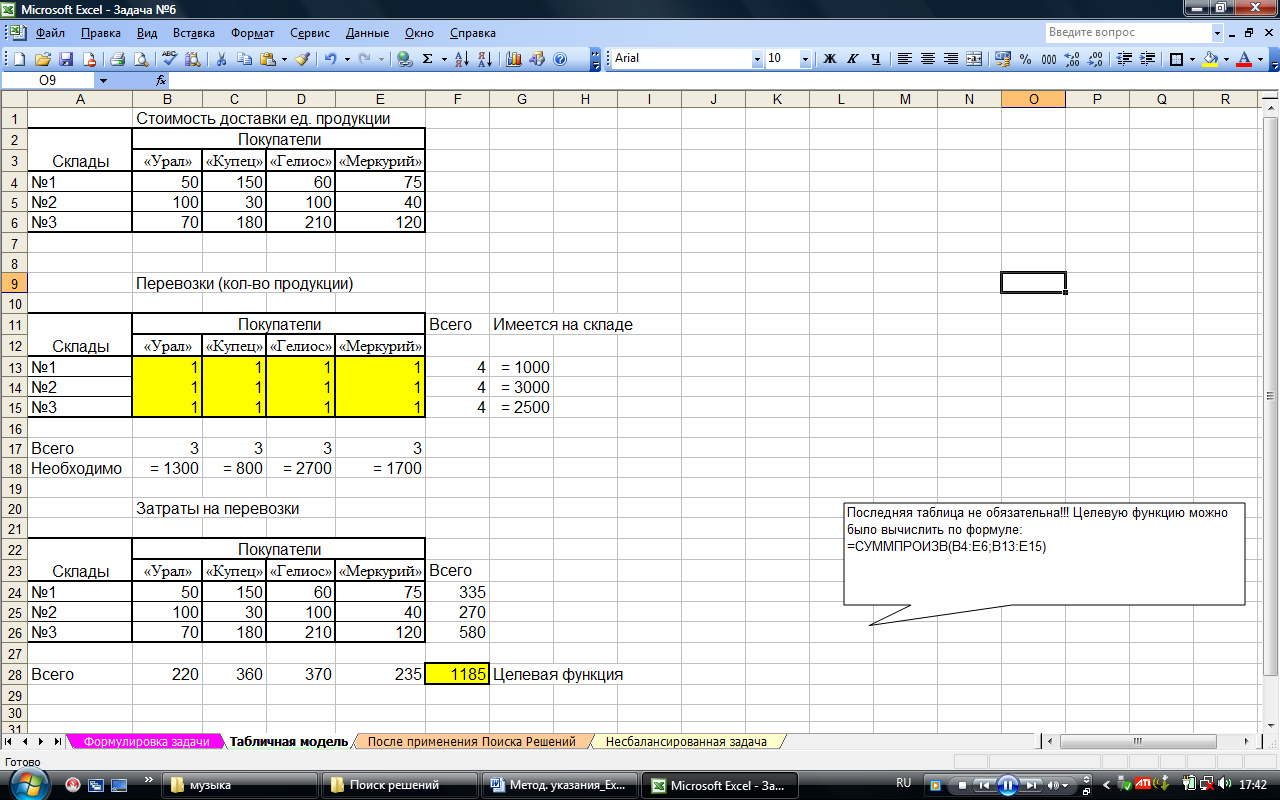Expand the Borders dropdown arrow
This screenshot has height=800, width=1280.
point(1191,59)
